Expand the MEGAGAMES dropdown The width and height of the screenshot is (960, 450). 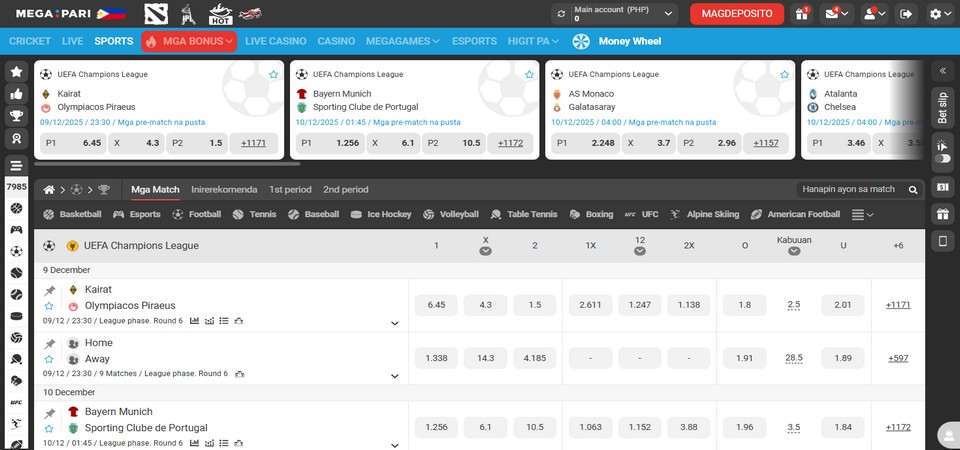tap(403, 41)
